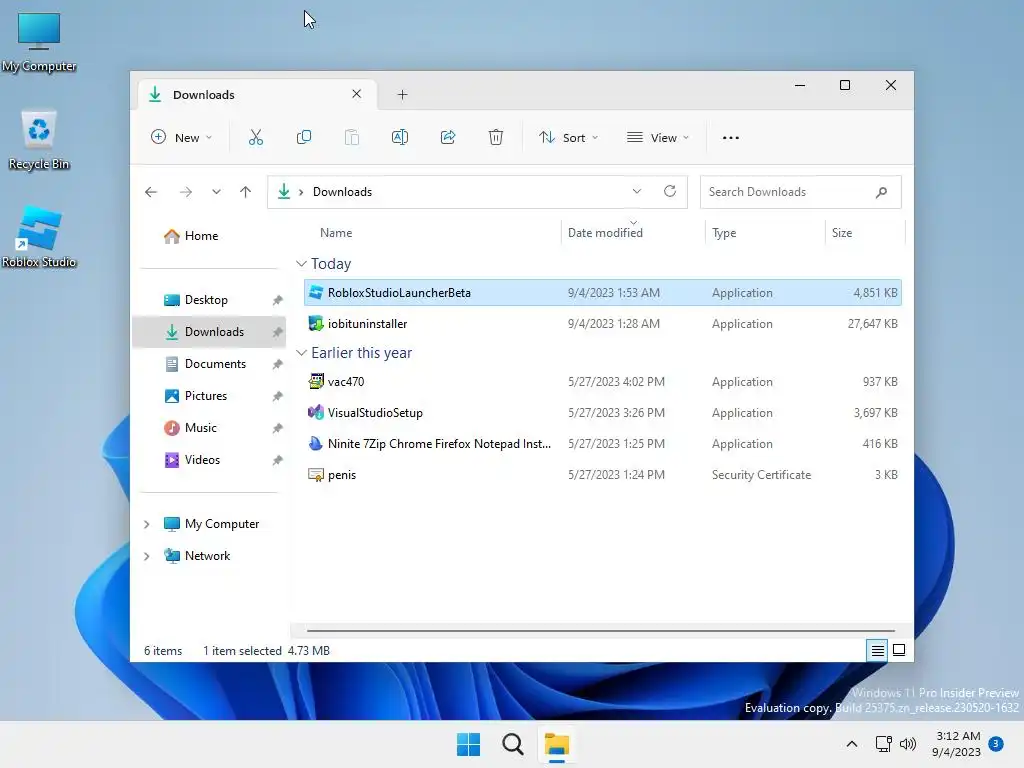Open the Windows Start button
Image resolution: width=1024 pixels, height=768 pixels.
pos(468,744)
